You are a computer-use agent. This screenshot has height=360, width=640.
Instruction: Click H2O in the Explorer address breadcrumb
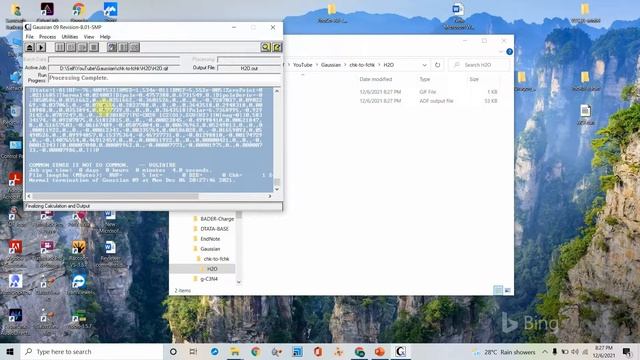(x=388, y=65)
